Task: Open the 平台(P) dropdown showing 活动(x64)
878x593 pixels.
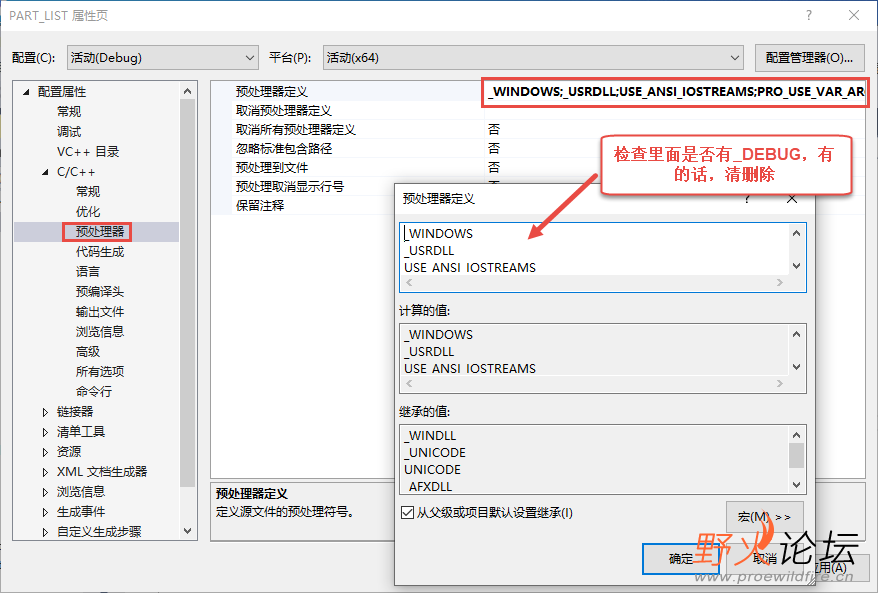Action: (x=533, y=58)
